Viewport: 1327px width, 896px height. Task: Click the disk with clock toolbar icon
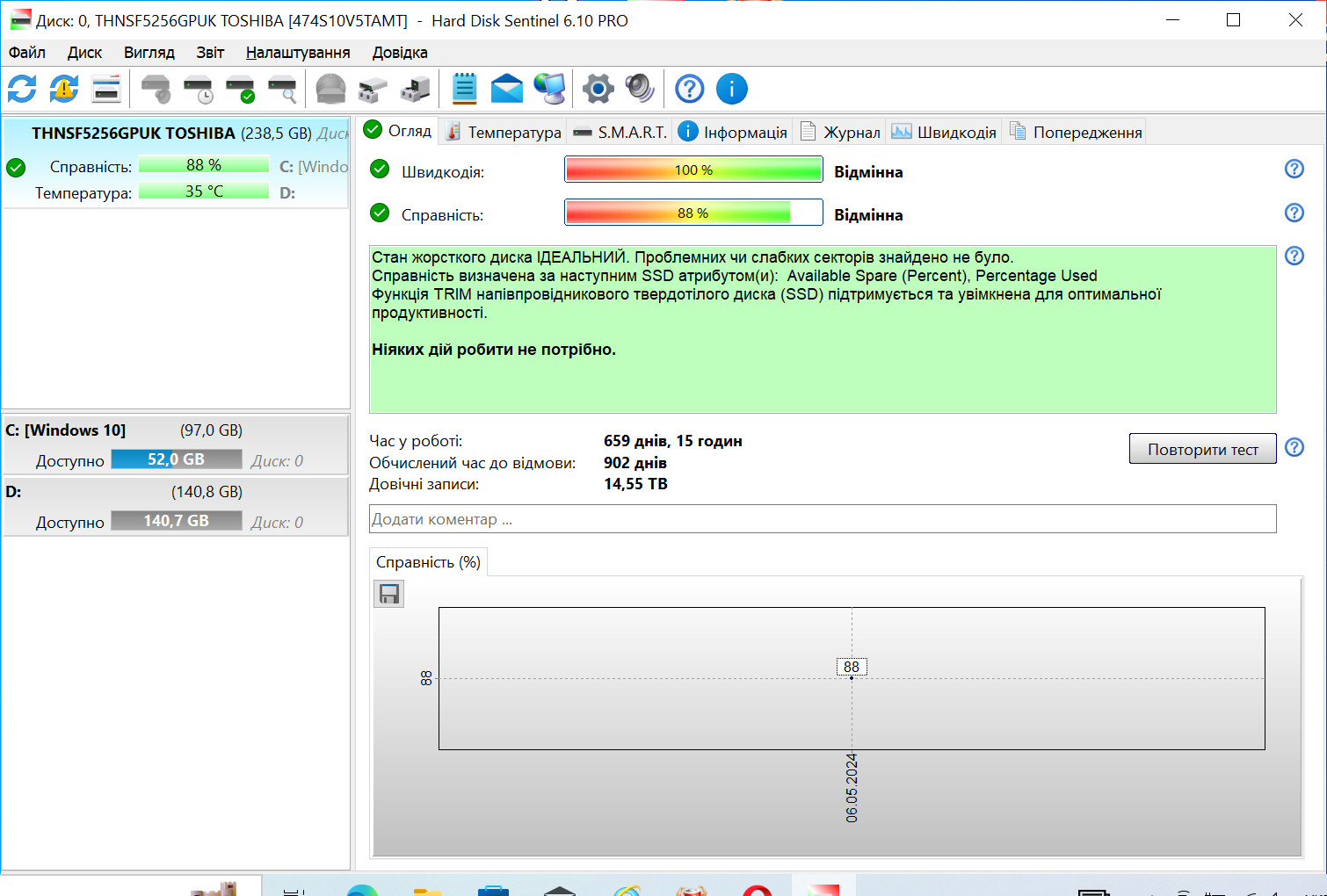click(x=198, y=89)
